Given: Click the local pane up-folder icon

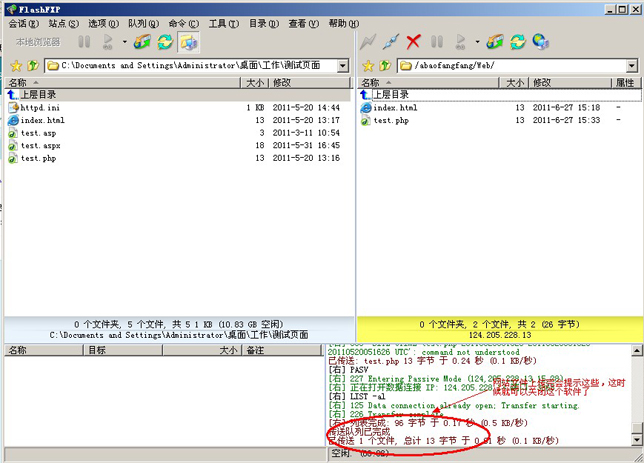Looking at the screenshot, I should (x=32, y=66).
